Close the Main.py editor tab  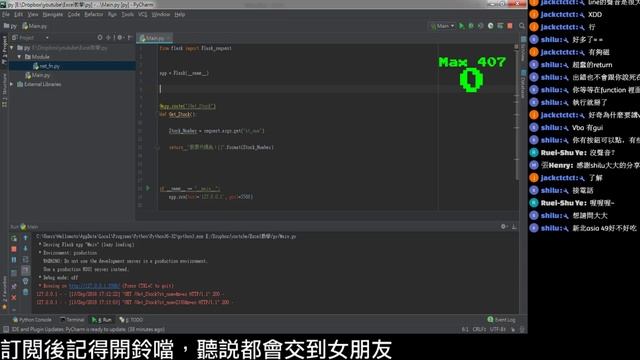pos(168,38)
